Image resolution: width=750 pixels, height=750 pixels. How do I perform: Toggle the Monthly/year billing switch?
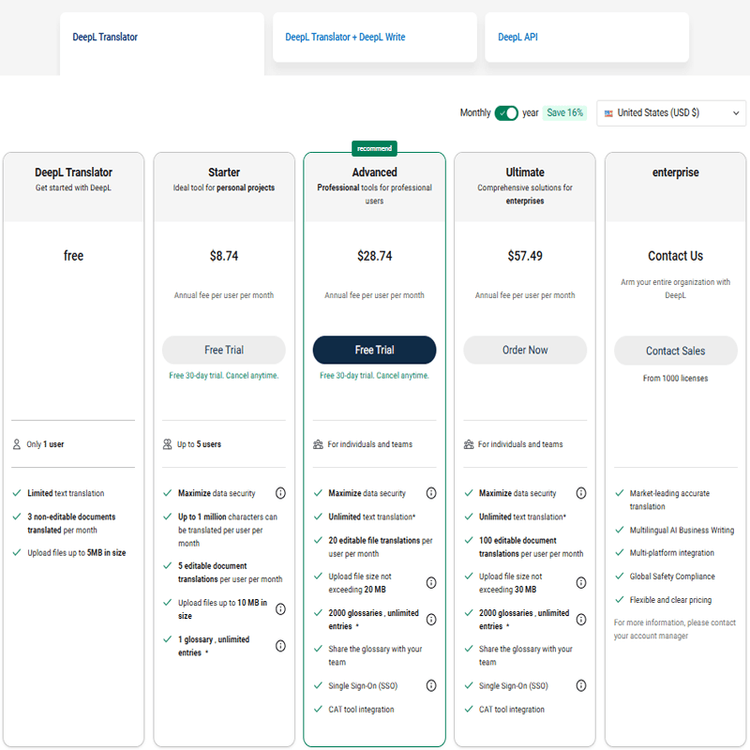(x=506, y=113)
